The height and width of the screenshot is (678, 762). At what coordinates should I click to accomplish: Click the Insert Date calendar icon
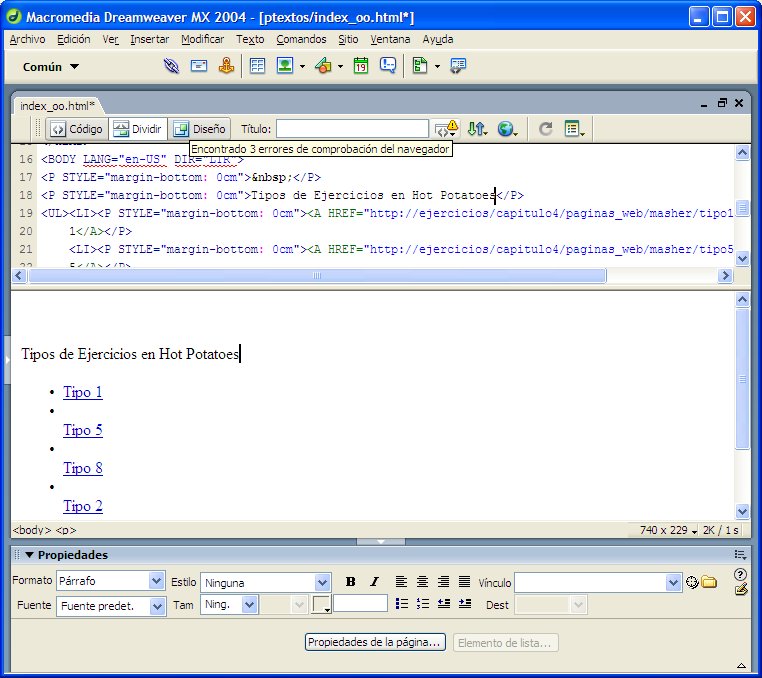tap(360, 67)
